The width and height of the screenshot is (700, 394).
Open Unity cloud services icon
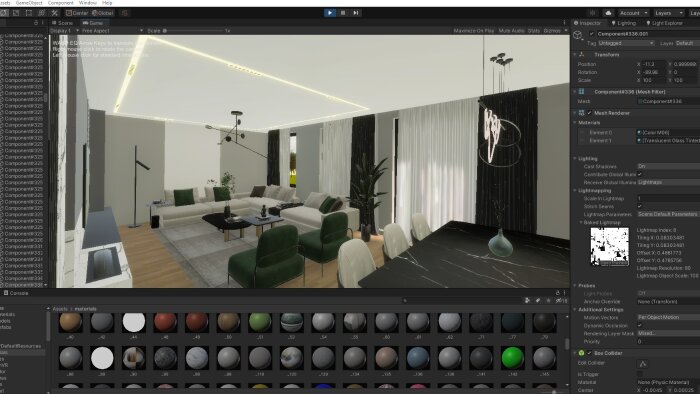pyautogui.click(x=608, y=13)
